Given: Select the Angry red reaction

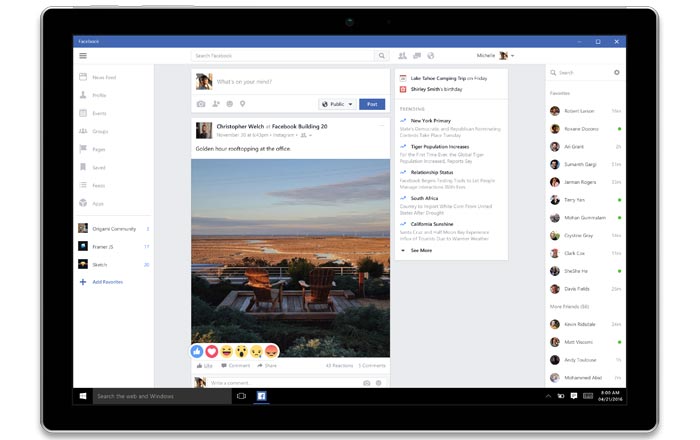Looking at the screenshot, I should 271,352.
